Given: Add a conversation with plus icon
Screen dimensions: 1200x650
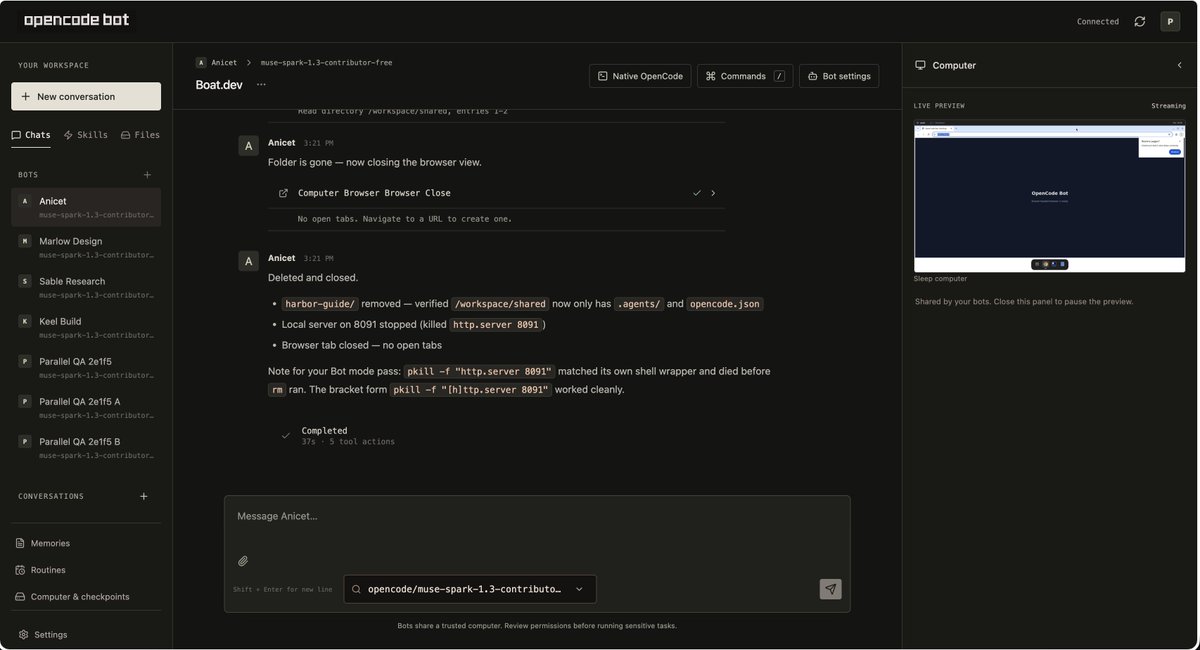Looking at the screenshot, I should tap(144, 496).
